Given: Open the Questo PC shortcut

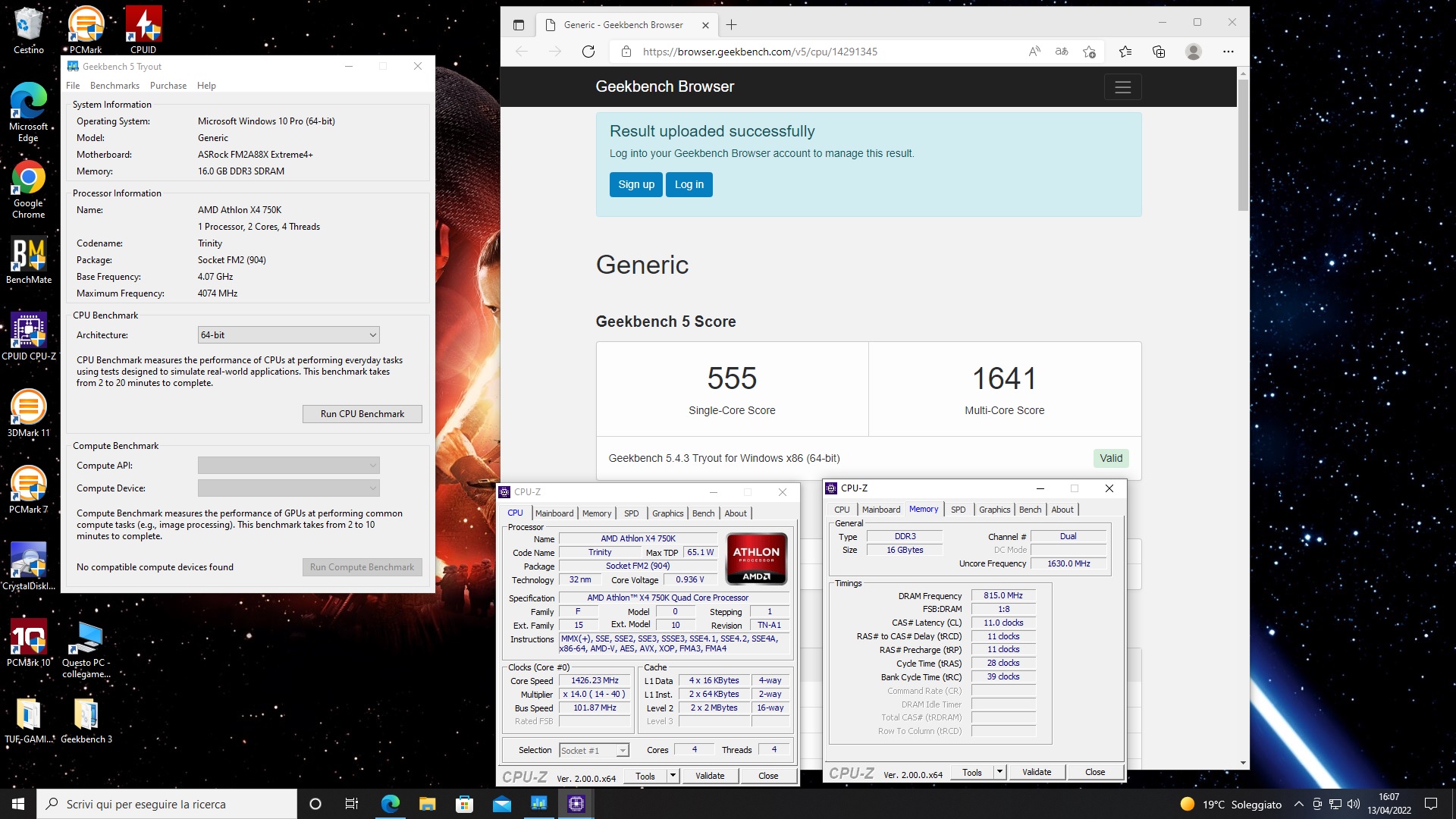Looking at the screenshot, I should pos(86,649).
